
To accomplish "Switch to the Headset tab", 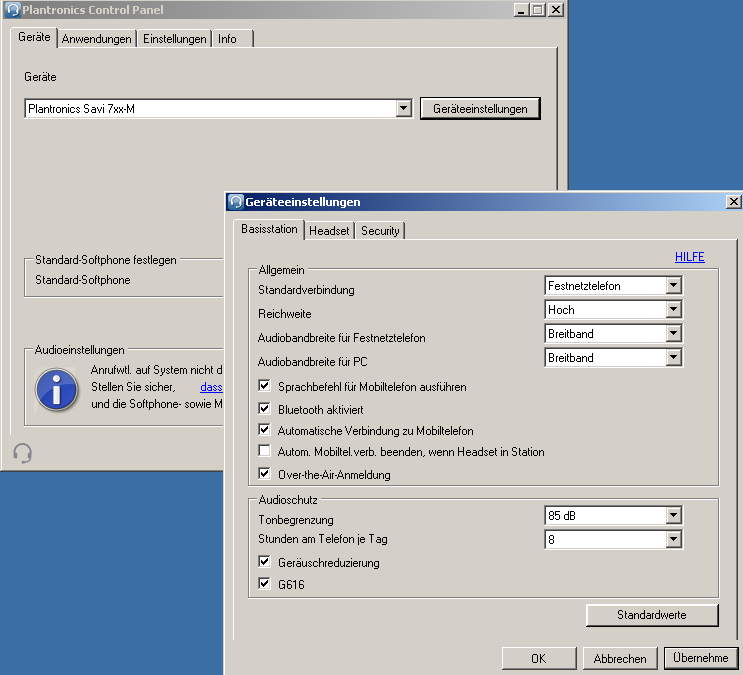I will click(329, 231).
